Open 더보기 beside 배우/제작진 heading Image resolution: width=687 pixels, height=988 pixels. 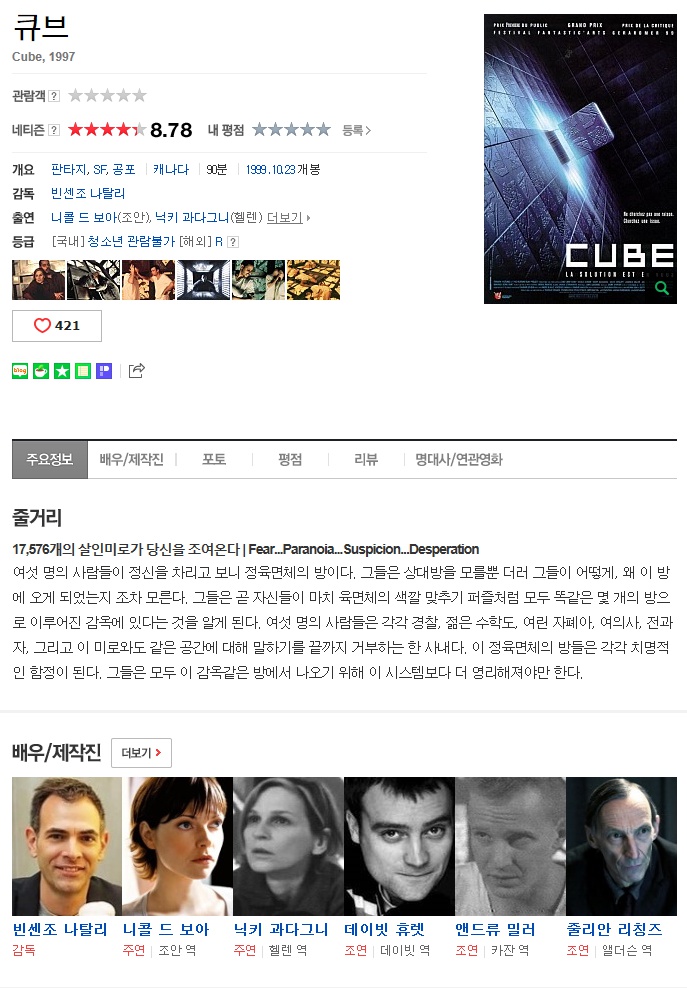coord(141,753)
